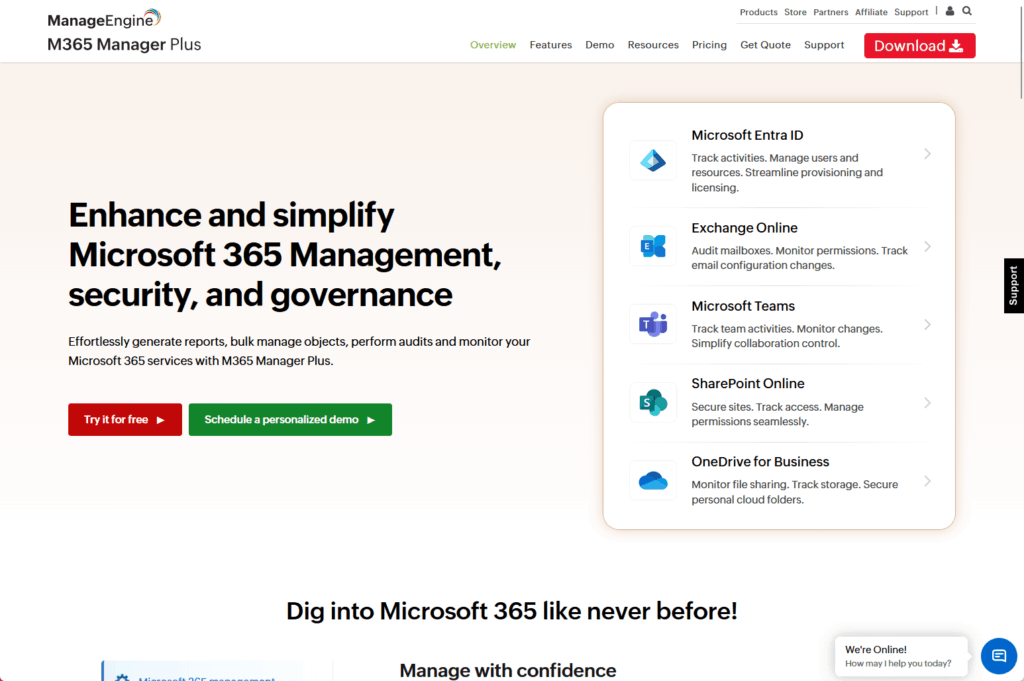
Task: Open the vertical Support side tab
Action: pyautogui.click(x=1014, y=285)
